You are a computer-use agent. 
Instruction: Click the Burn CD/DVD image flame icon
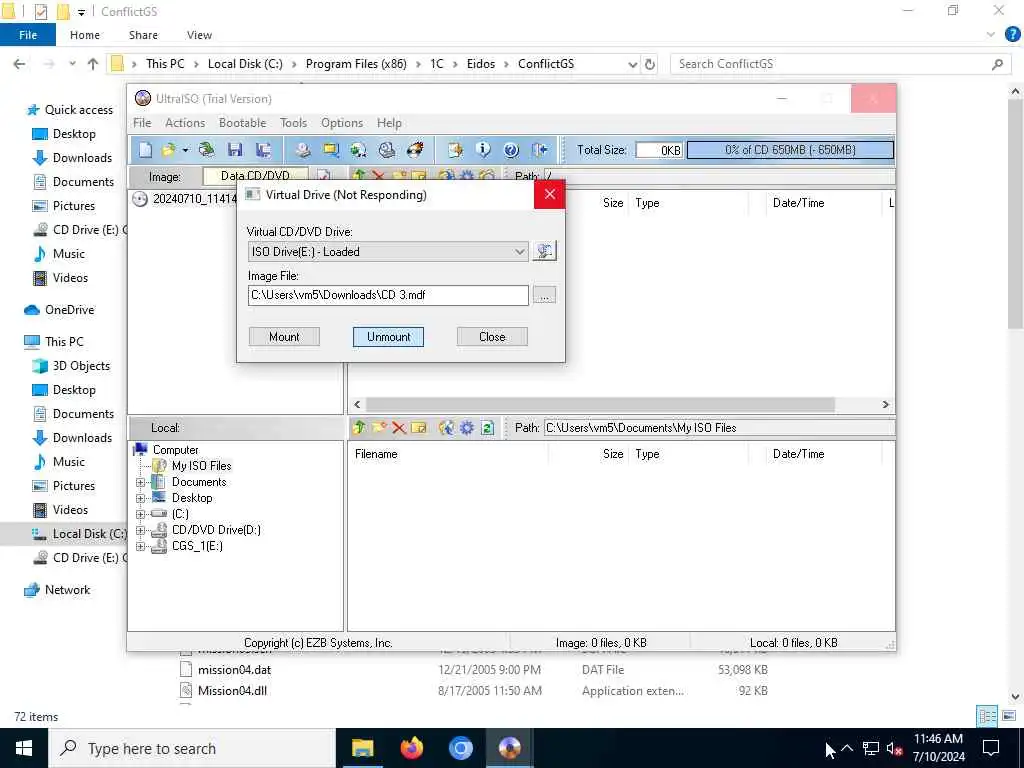[x=415, y=150]
